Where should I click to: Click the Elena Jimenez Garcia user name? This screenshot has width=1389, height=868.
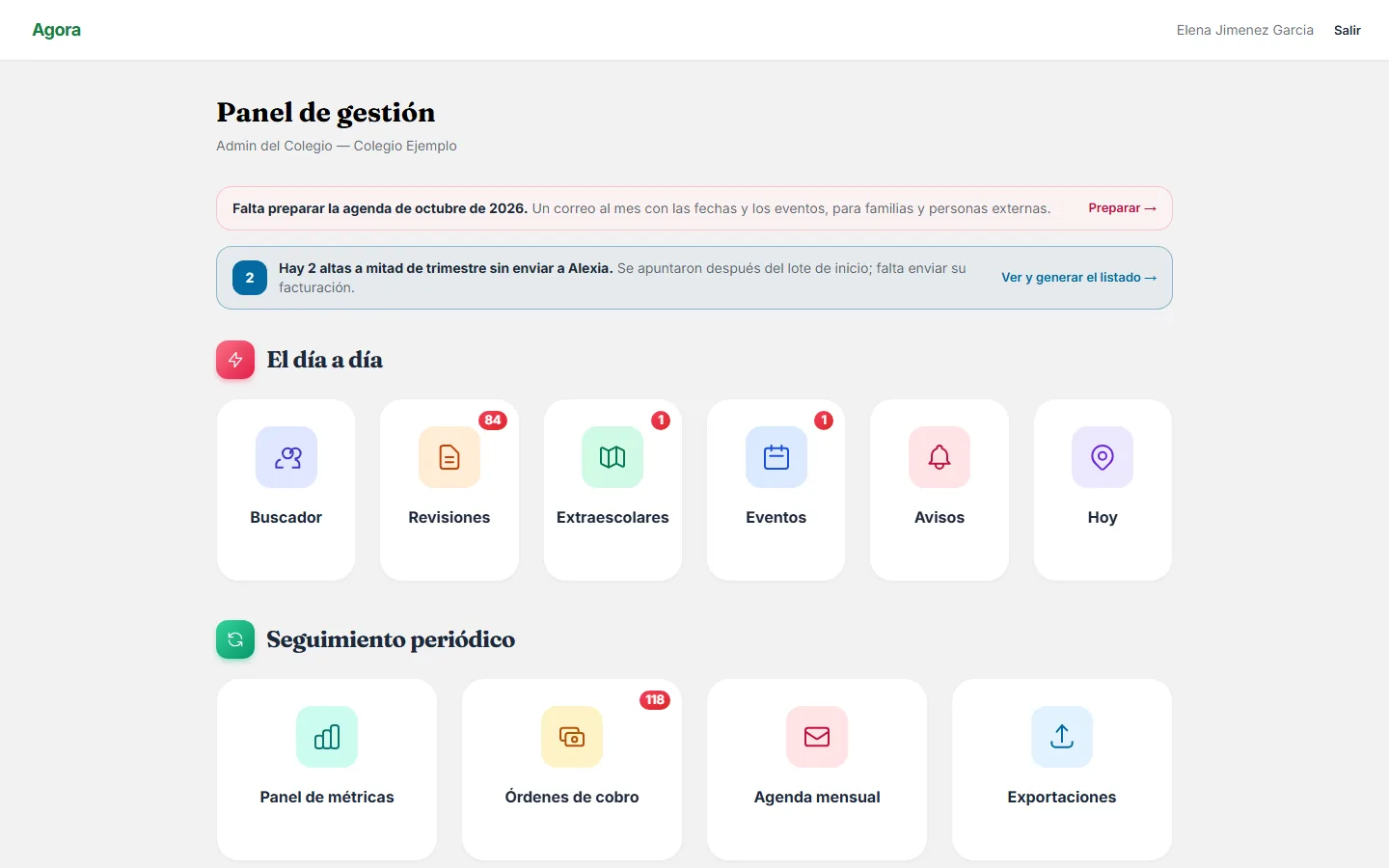point(1245,30)
